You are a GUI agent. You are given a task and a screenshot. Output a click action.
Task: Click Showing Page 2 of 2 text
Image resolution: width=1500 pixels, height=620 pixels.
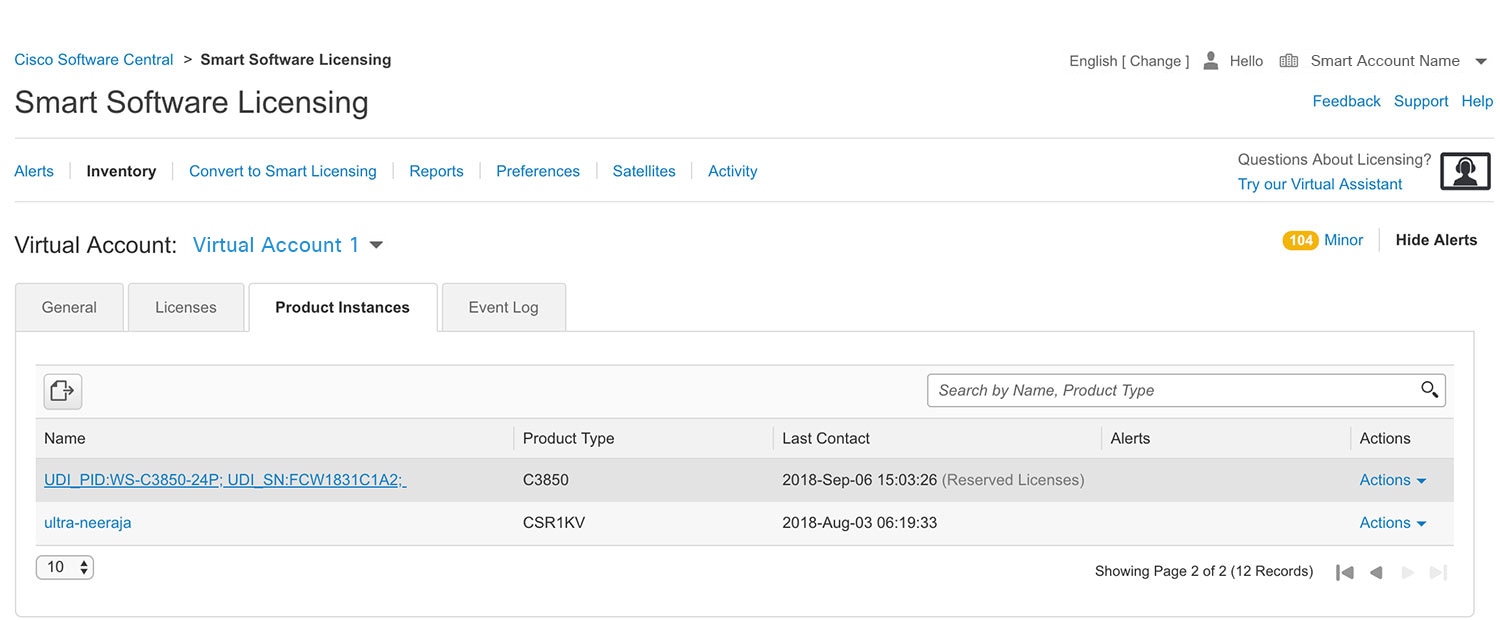pyautogui.click(x=1204, y=571)
